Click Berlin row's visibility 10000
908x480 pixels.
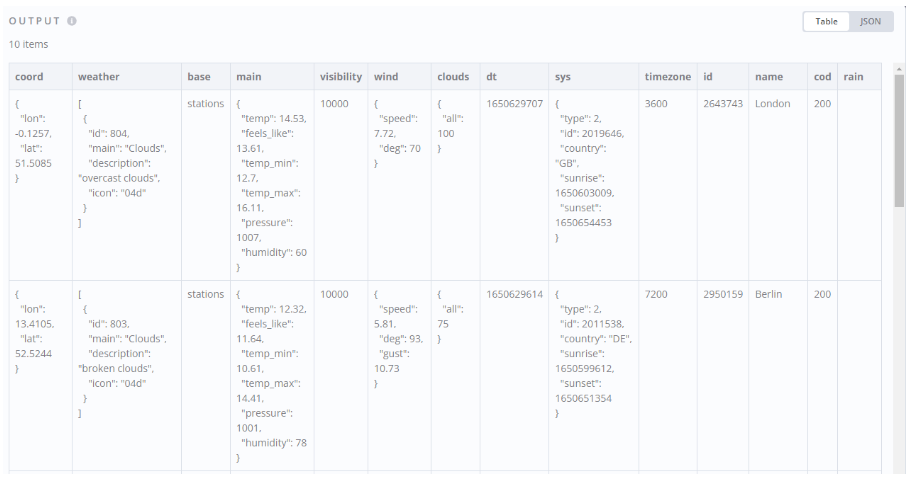(x=334, y=294)
